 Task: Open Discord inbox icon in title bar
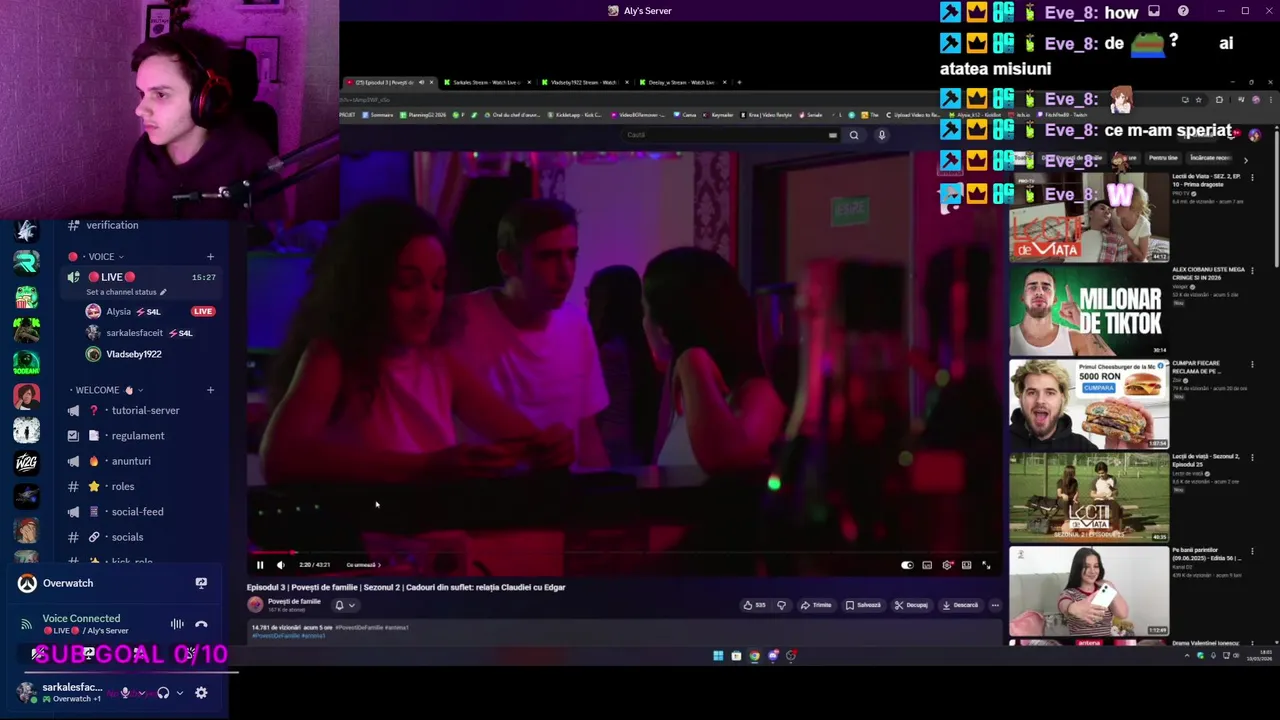1154,11
